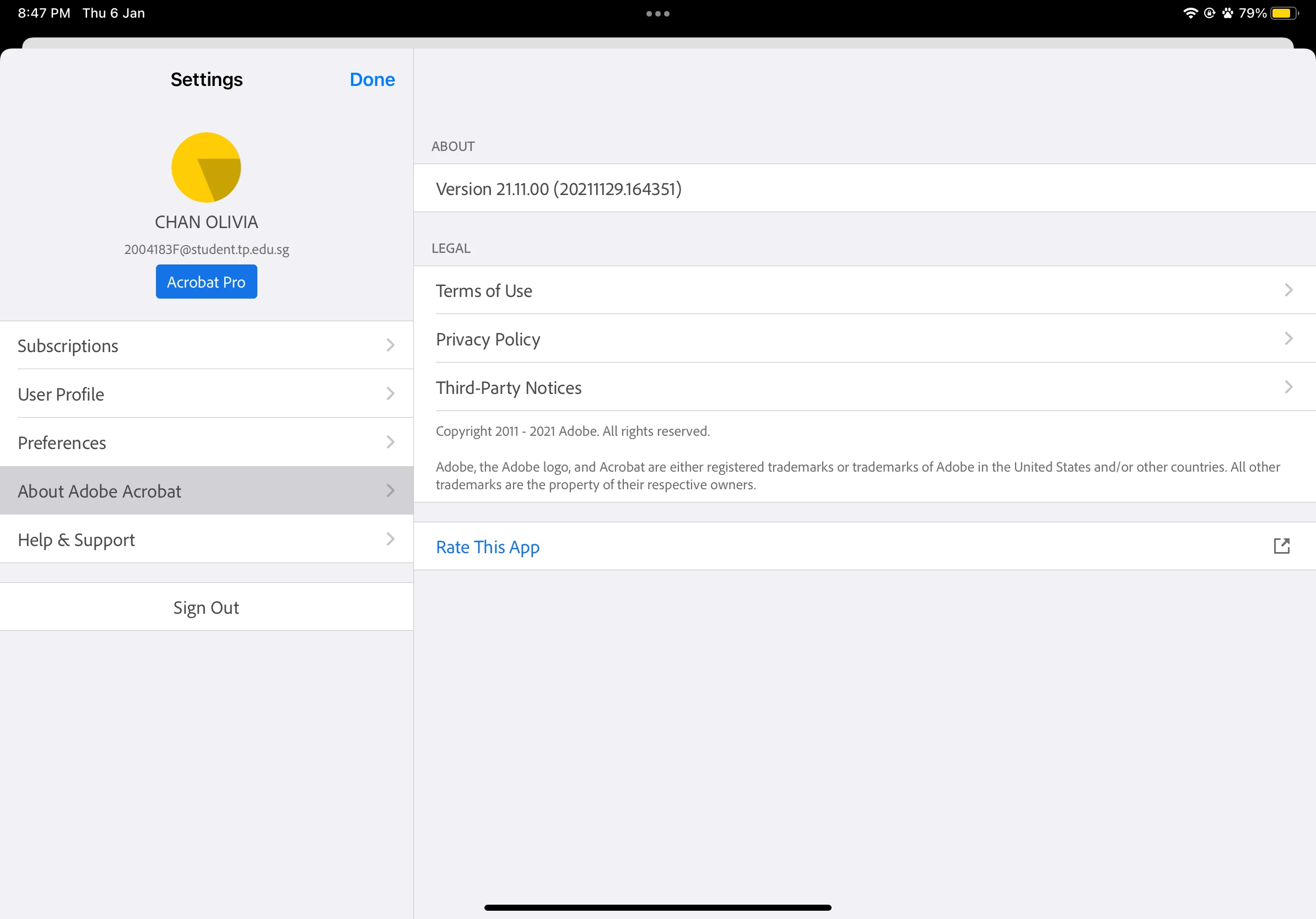Image resolution: width=1316 pixels, height=919 pixels.
Task: Click the external link icon beside Rate This App
Action: click(1281, 546)
